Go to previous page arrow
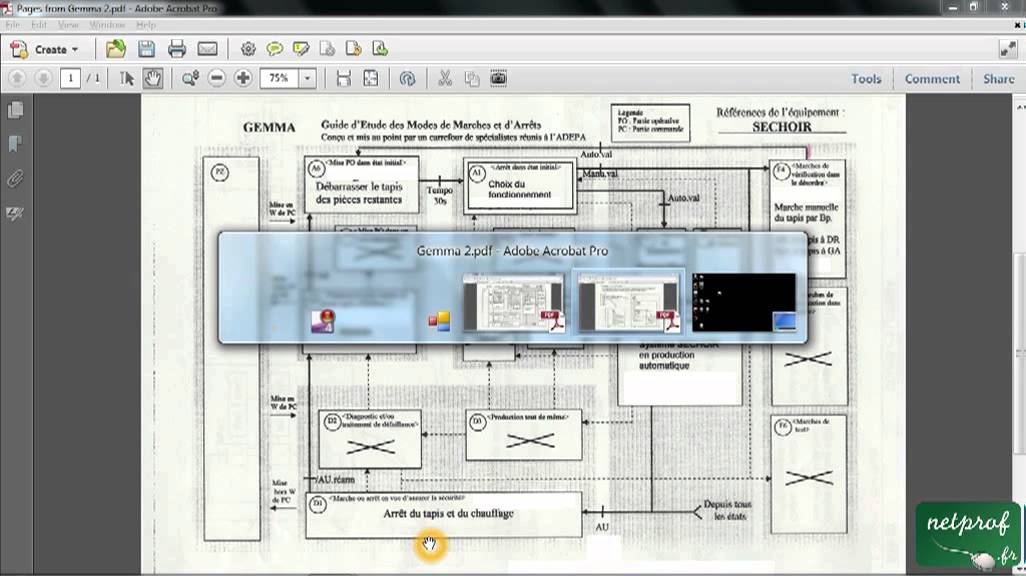1026x576 pixels. point(17,79)
